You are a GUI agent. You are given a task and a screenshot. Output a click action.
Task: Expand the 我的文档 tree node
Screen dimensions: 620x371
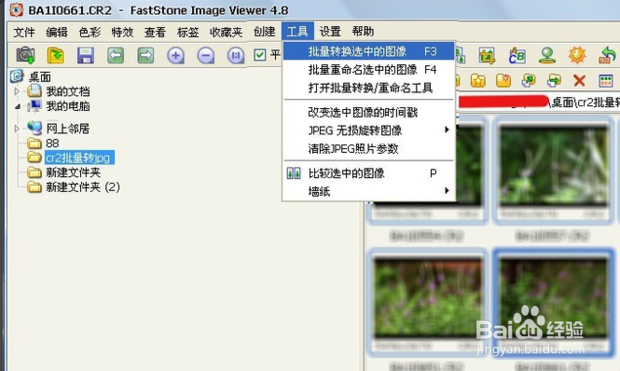[x=17, y=91]
